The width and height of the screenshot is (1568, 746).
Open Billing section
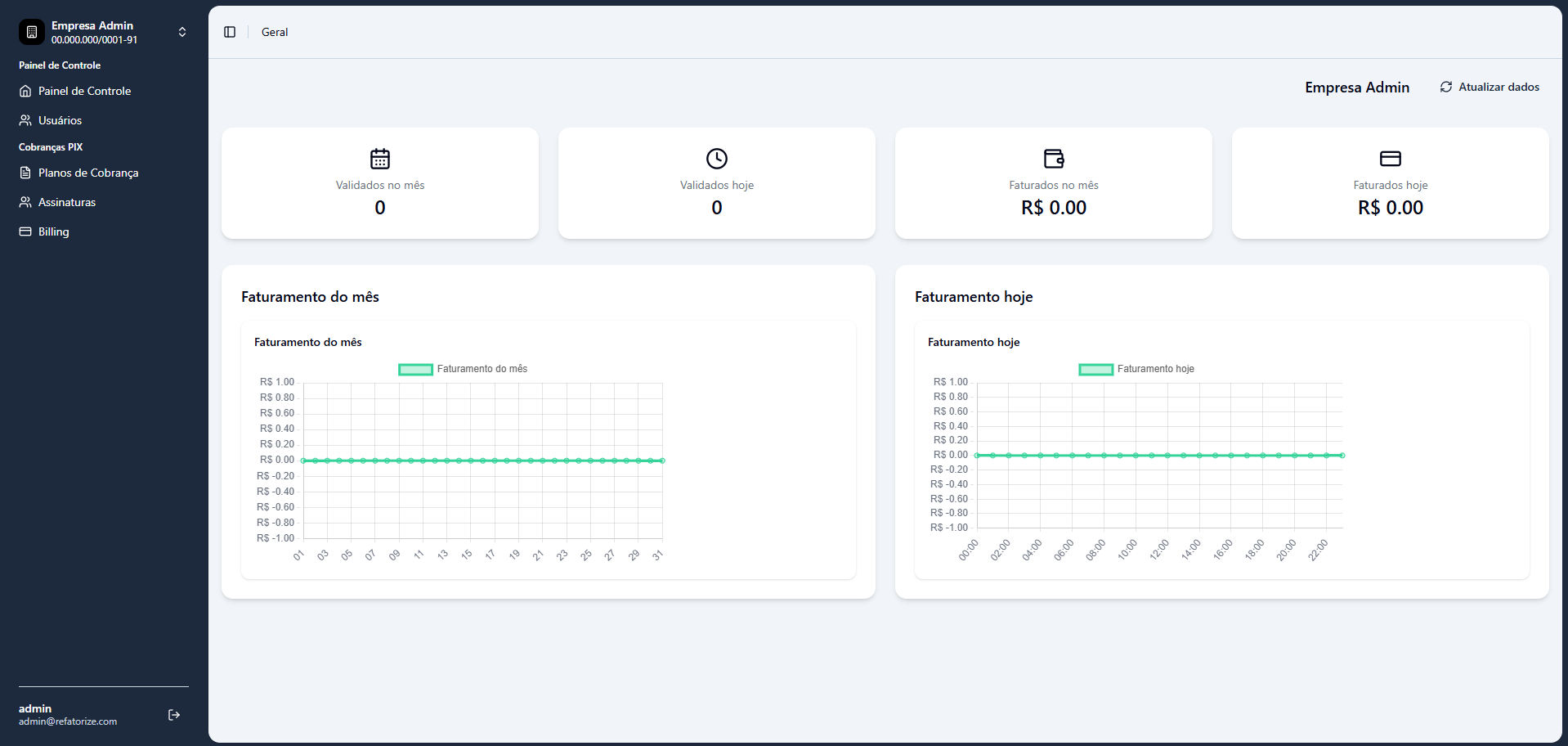click(104, 231)
